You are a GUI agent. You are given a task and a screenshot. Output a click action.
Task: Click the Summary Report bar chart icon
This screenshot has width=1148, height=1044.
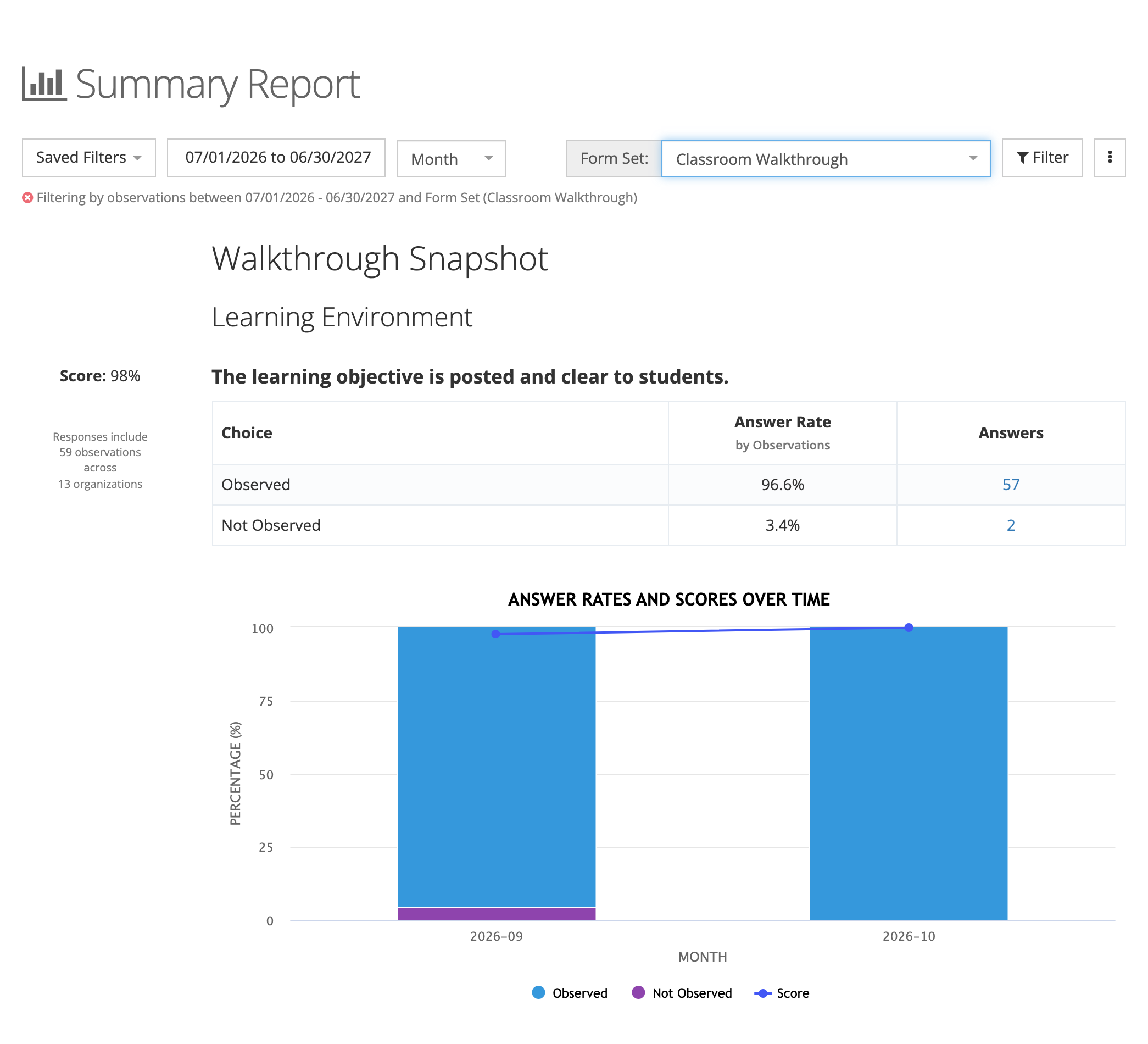(44, 84)
